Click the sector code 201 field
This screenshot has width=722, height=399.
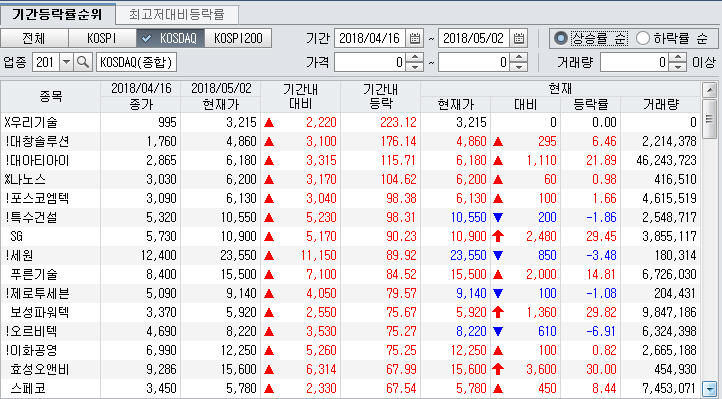point(46,62)
